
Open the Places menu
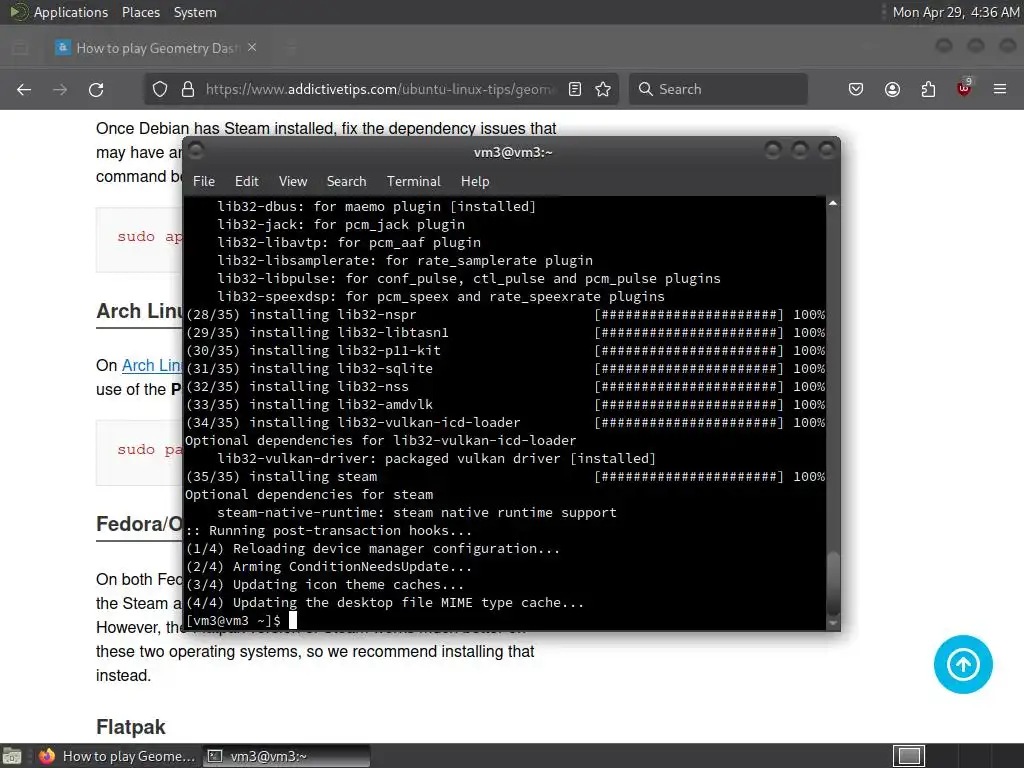140,12
